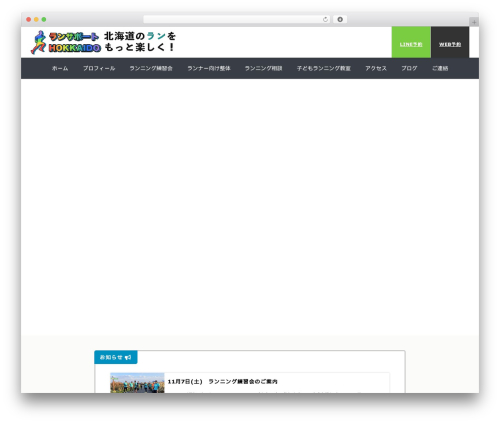Select ランナー向け整体 menu item

209,68
